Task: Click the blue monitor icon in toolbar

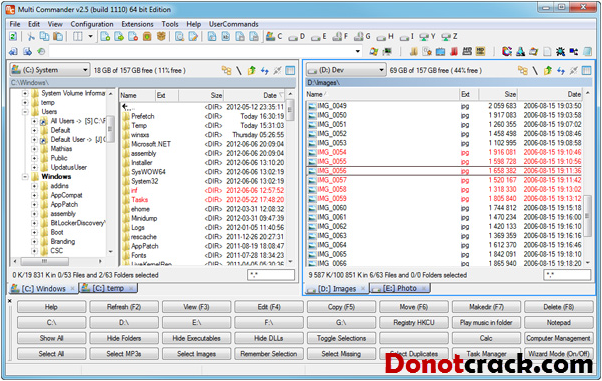Action: (440, 51)
